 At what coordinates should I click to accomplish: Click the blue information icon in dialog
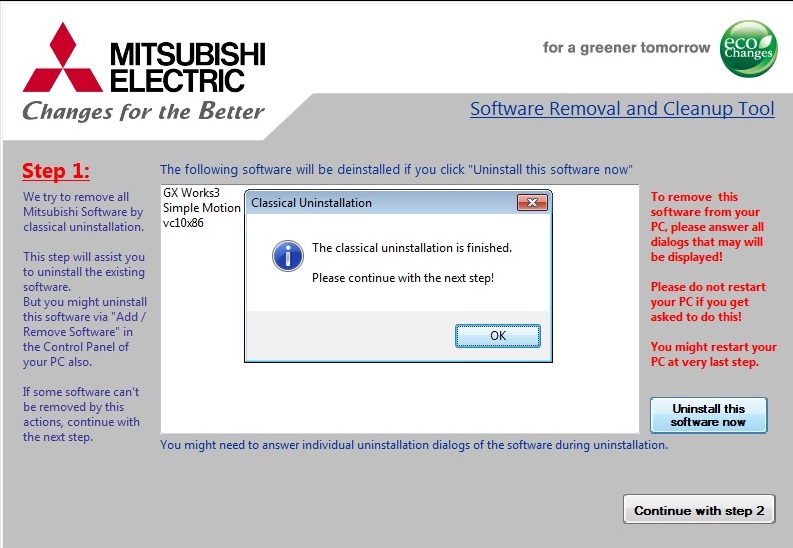[x=288, y=256]
